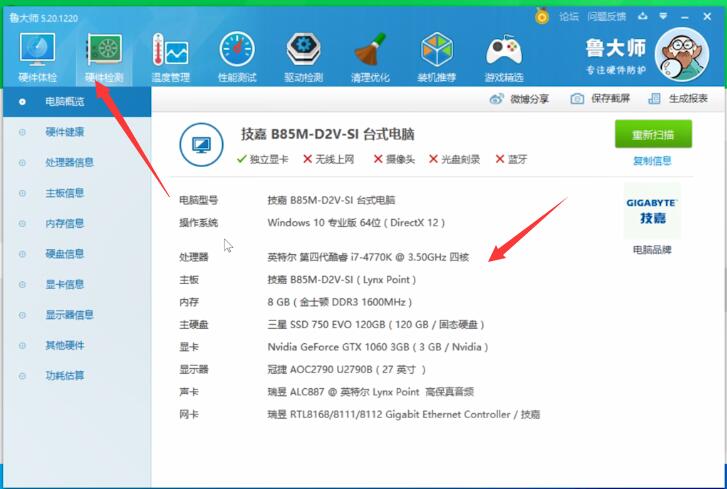Launch the 性能测试 performance test icon

tap(237, 57)
